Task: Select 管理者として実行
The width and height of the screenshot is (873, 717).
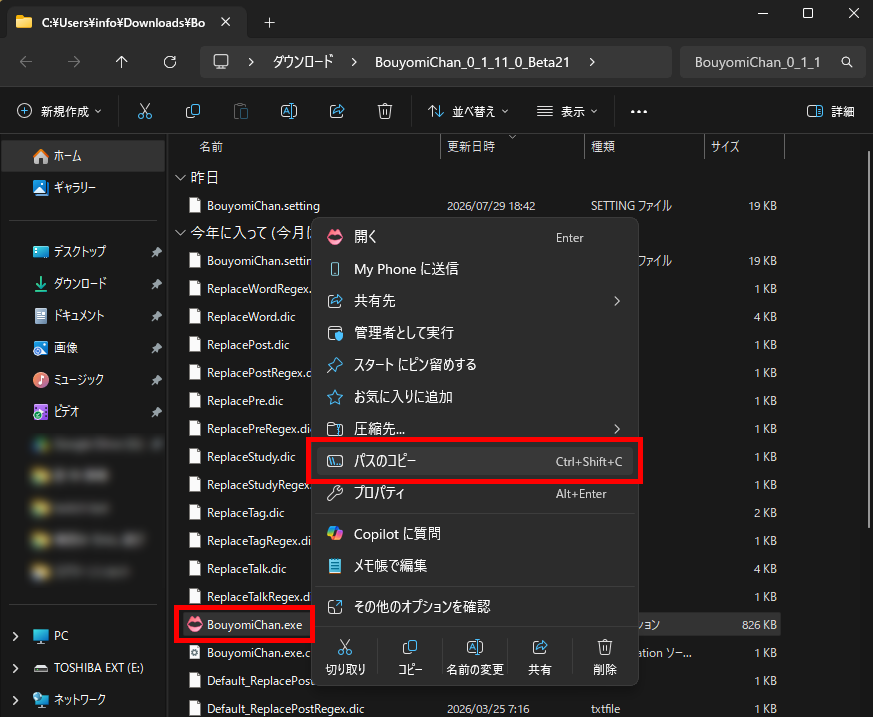Action: click(474, 333)
